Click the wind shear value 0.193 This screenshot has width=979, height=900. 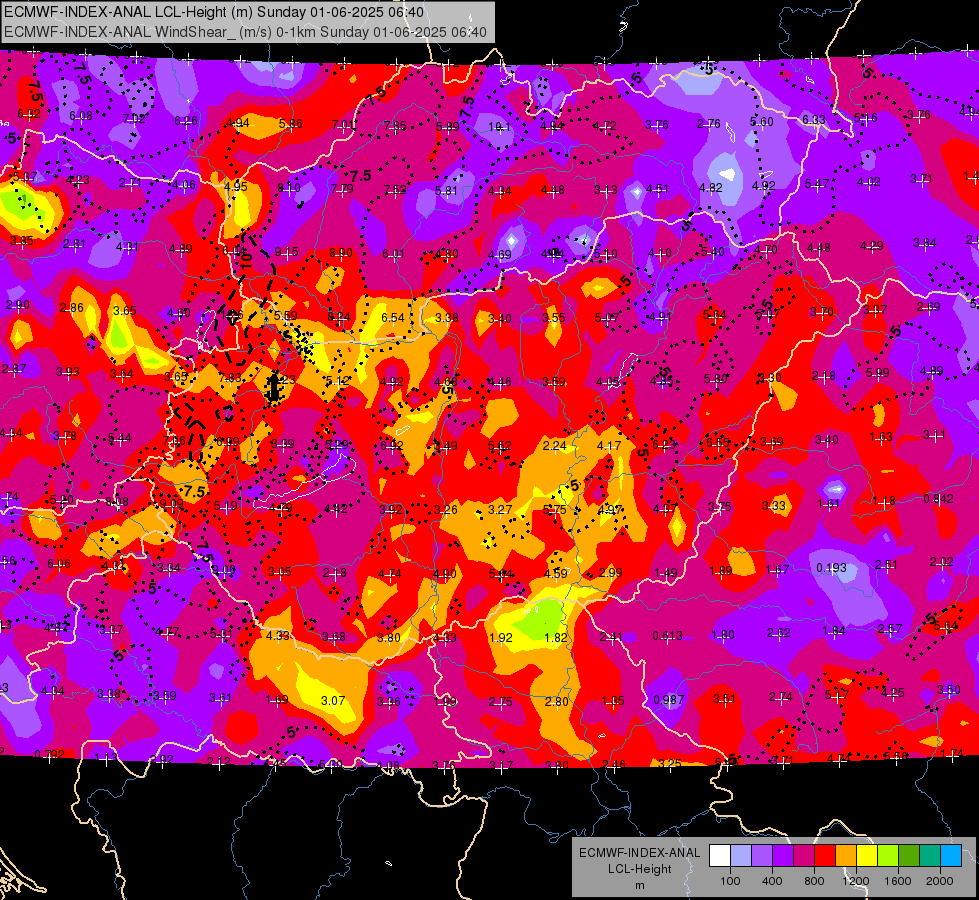[832, 568]
